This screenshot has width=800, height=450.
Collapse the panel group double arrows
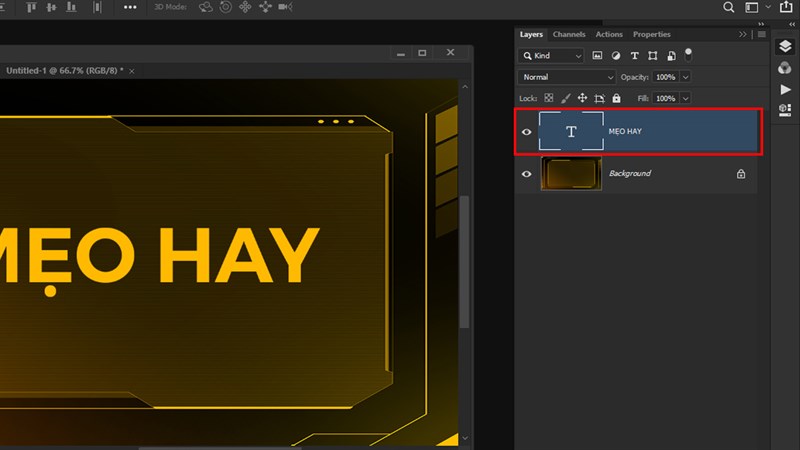point(761,24)
